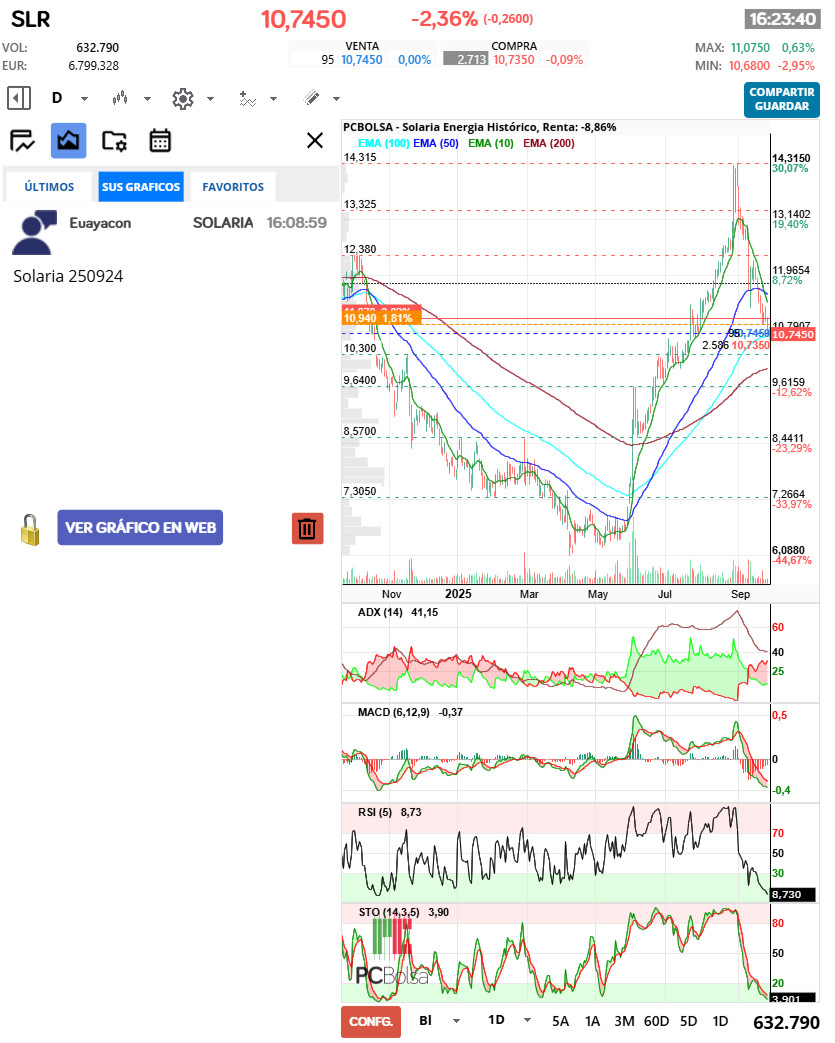Open the calendar icon
The width and height of the screenshot is (835, 1043).
point(160,141)
